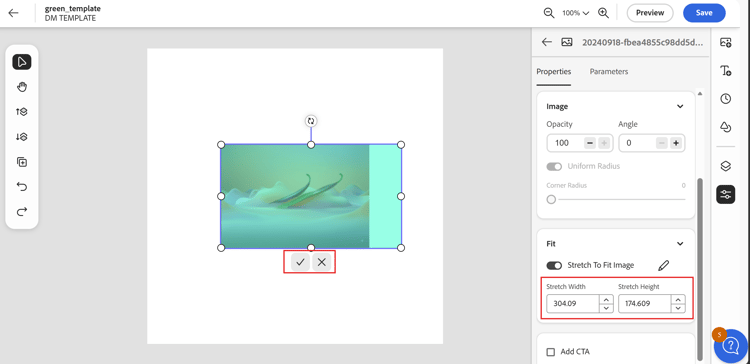The height and width of the screenshot is (364, 750).
Task: Decrease the angle with minus button
Action: point(662,143)
